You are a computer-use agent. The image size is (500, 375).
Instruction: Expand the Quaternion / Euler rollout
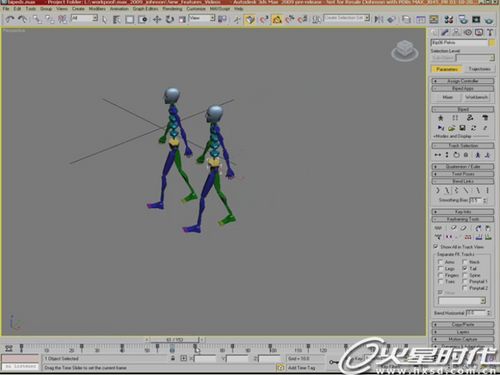pyautogui.click(x=463, y=166)
